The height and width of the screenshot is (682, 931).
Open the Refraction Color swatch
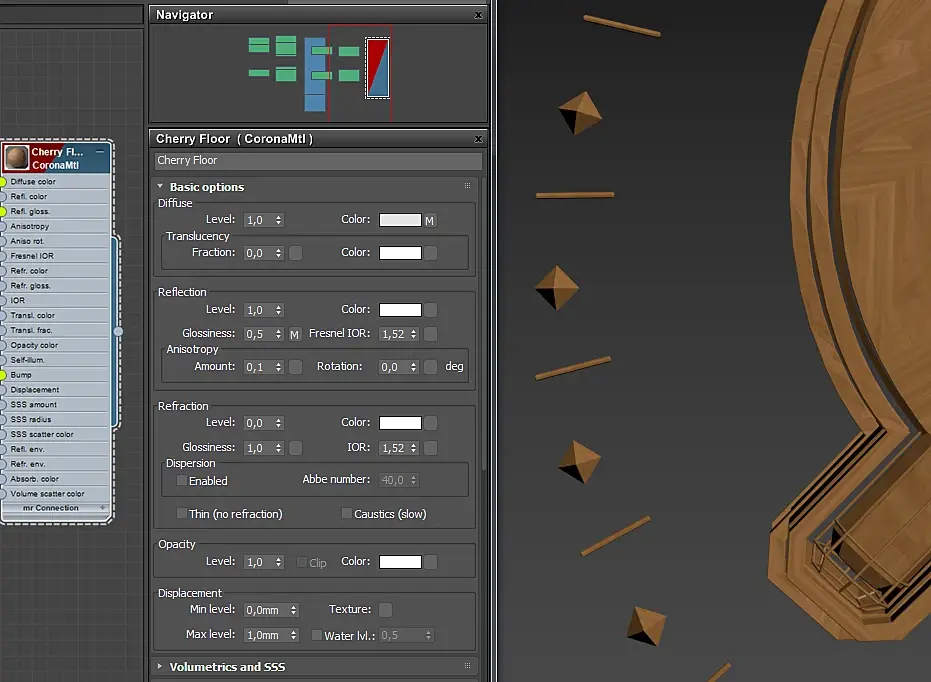pyautogui.click(x=400, y=423)
